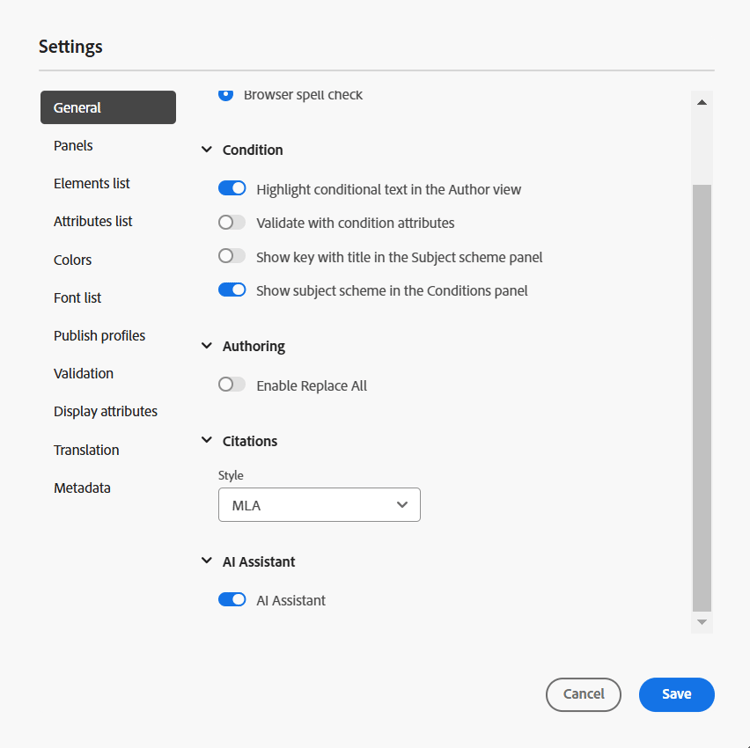Open the citation Style dropdown showing MLA

319,505
